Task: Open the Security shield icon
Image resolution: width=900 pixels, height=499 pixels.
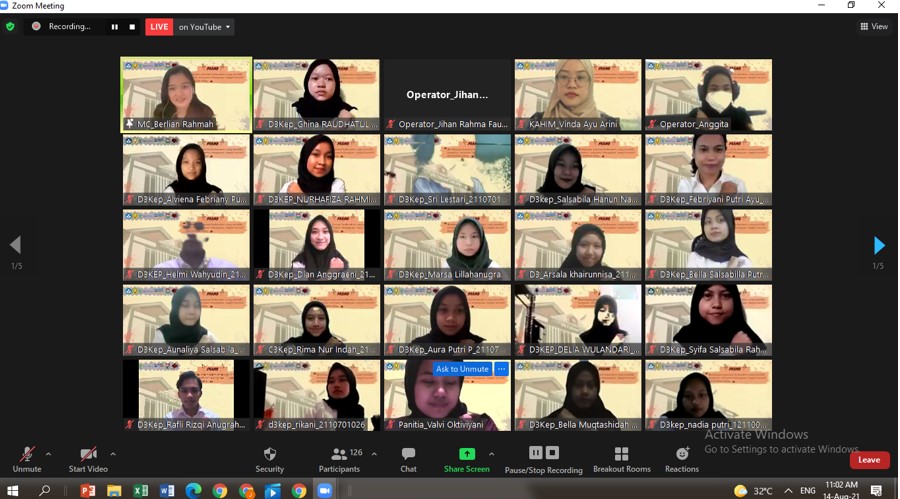Action: [x=270, y=454]
